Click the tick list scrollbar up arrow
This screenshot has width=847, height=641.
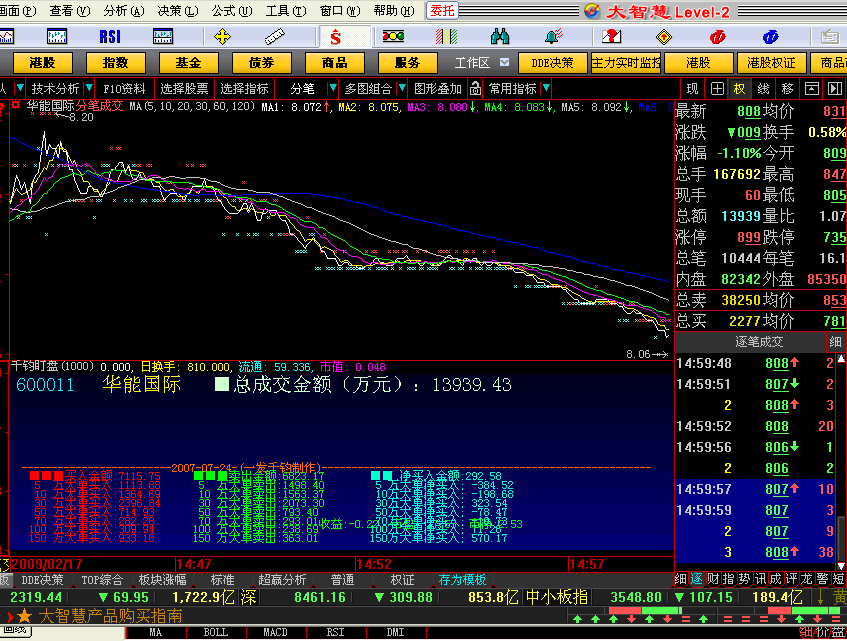(x=841, y=359)
